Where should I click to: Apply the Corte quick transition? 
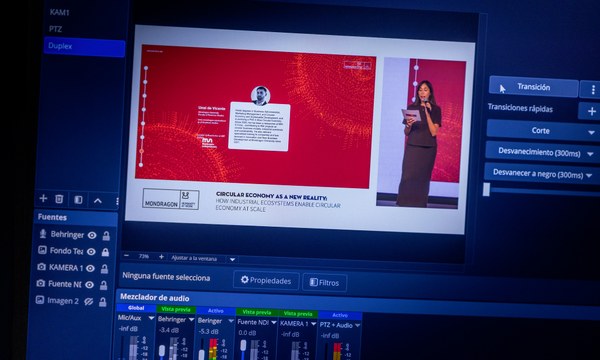pyautogui.click(x=541, y=130)
